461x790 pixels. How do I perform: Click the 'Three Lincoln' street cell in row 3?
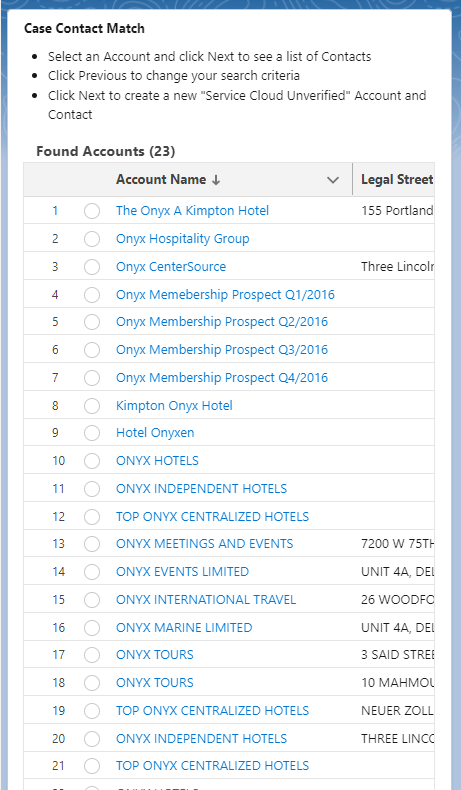(x=397, y=267)
